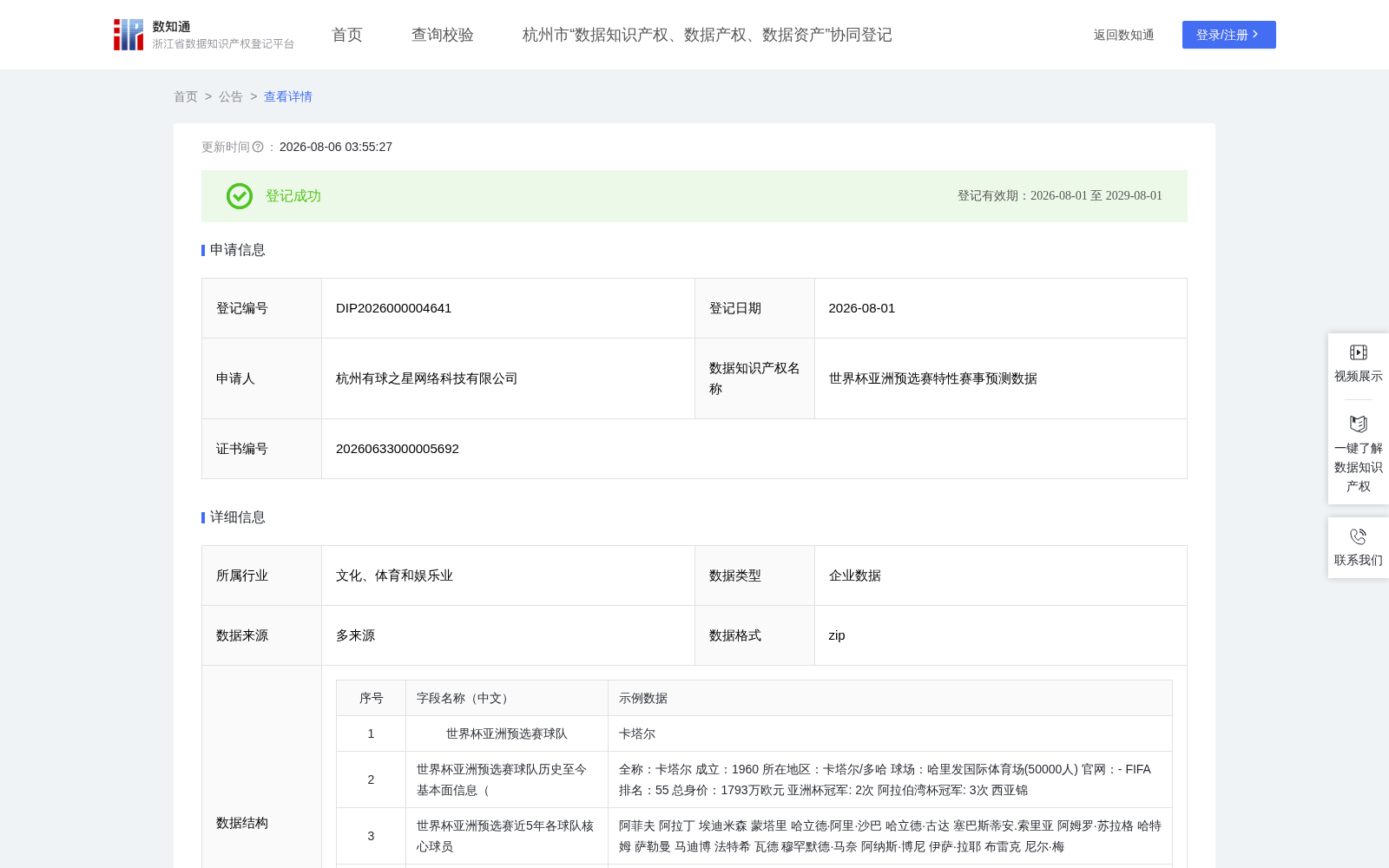Image resolution: width=1389 pixels, height=868 pixels.
Task: Click the 登记日期 label cell
Action: 754,308
